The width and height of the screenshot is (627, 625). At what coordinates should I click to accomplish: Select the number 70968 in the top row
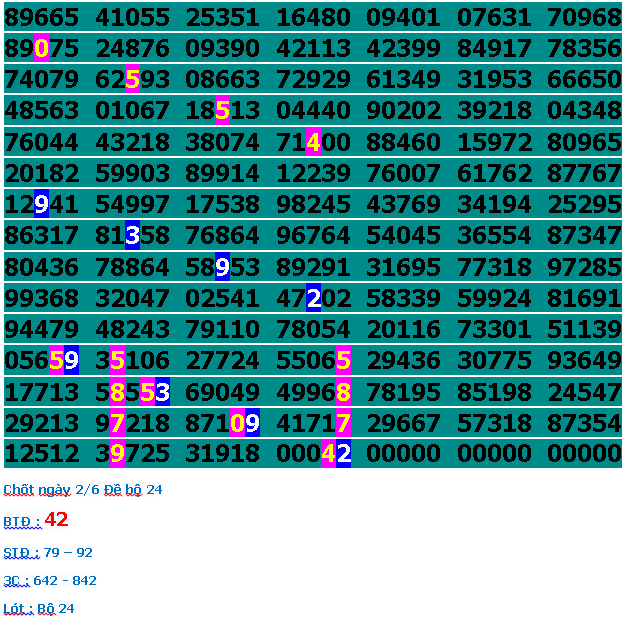click(x=585, y=18)
